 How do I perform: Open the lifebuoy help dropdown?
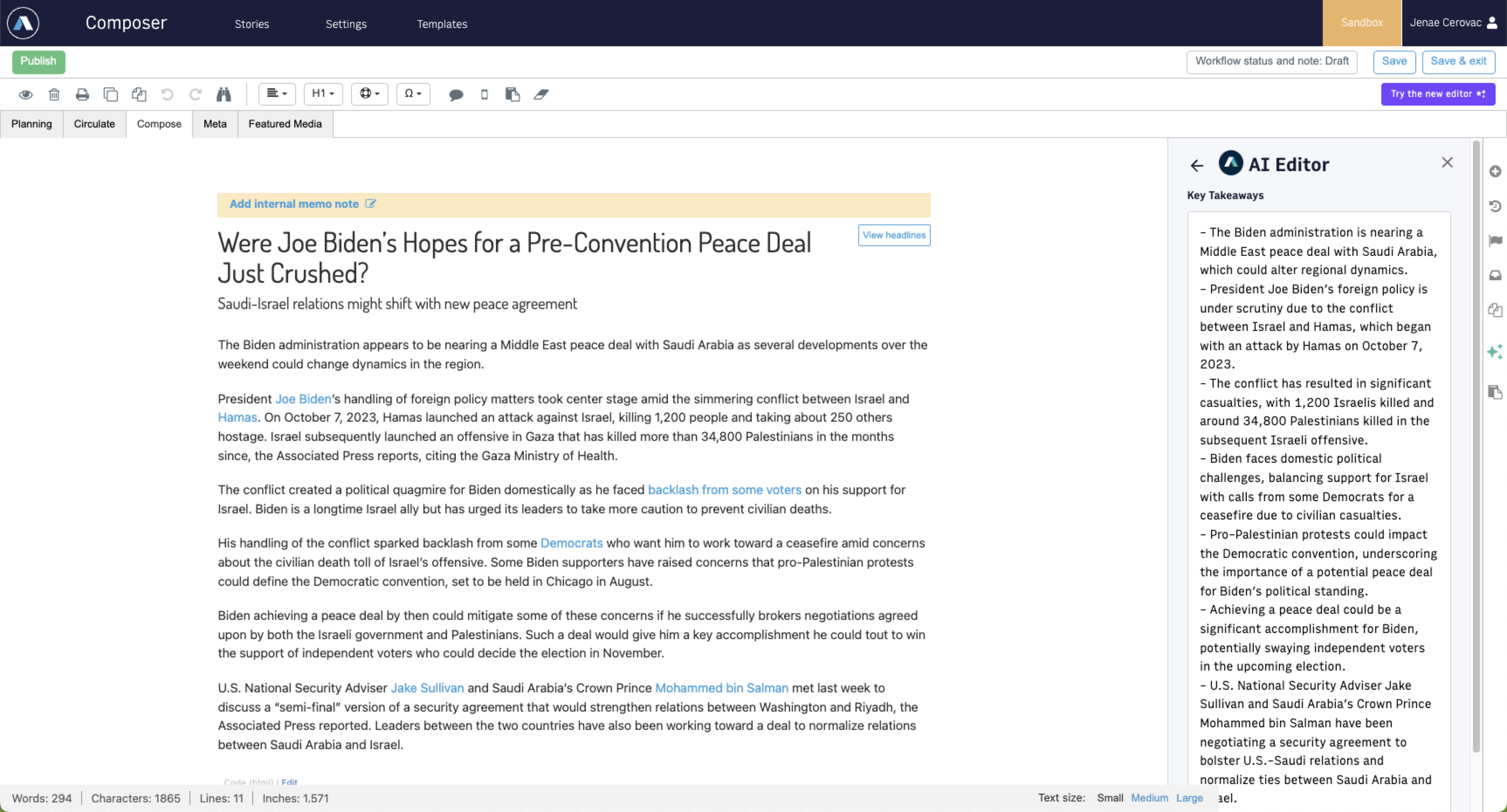tap(370, 93)
